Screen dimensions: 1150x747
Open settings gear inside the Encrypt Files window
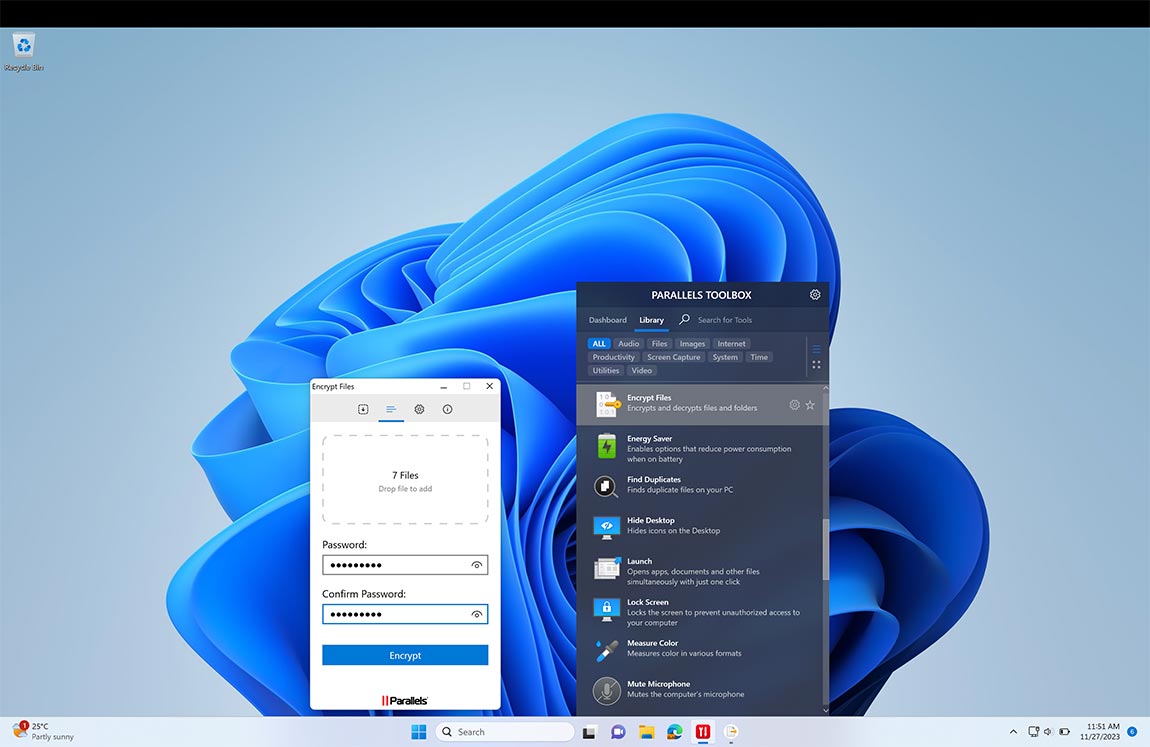pos(419,409)
